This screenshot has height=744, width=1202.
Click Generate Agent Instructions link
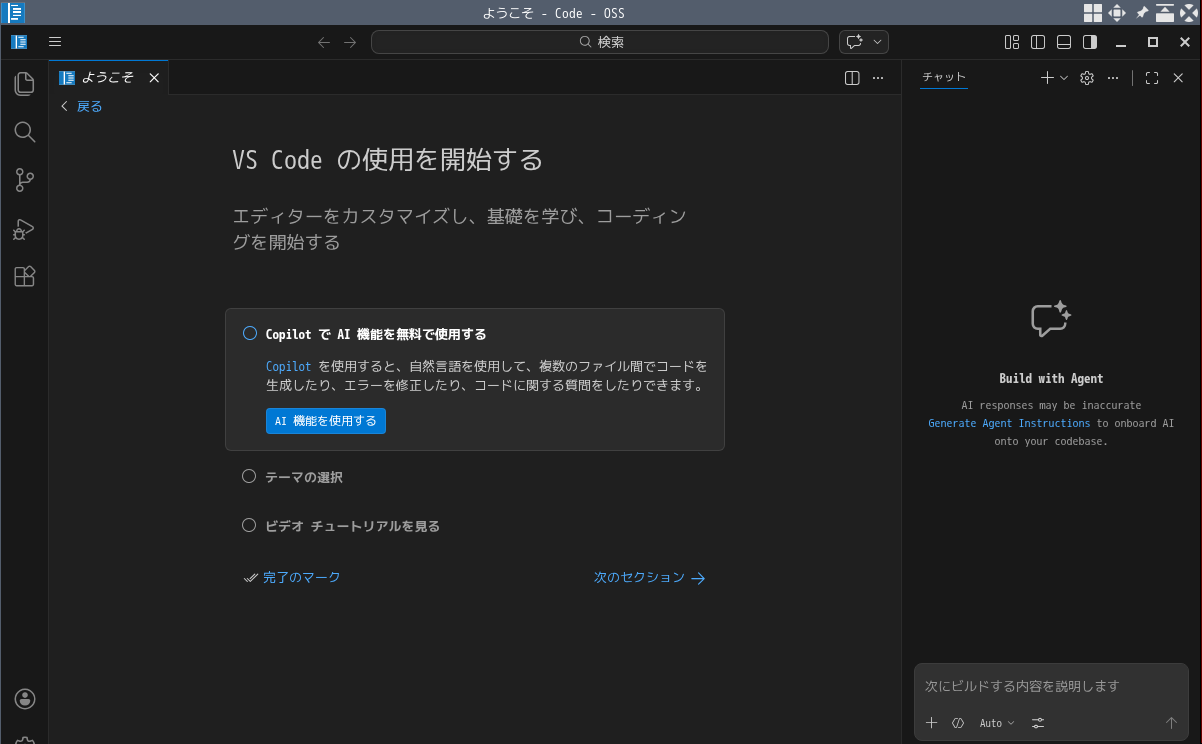(1009, 423)
